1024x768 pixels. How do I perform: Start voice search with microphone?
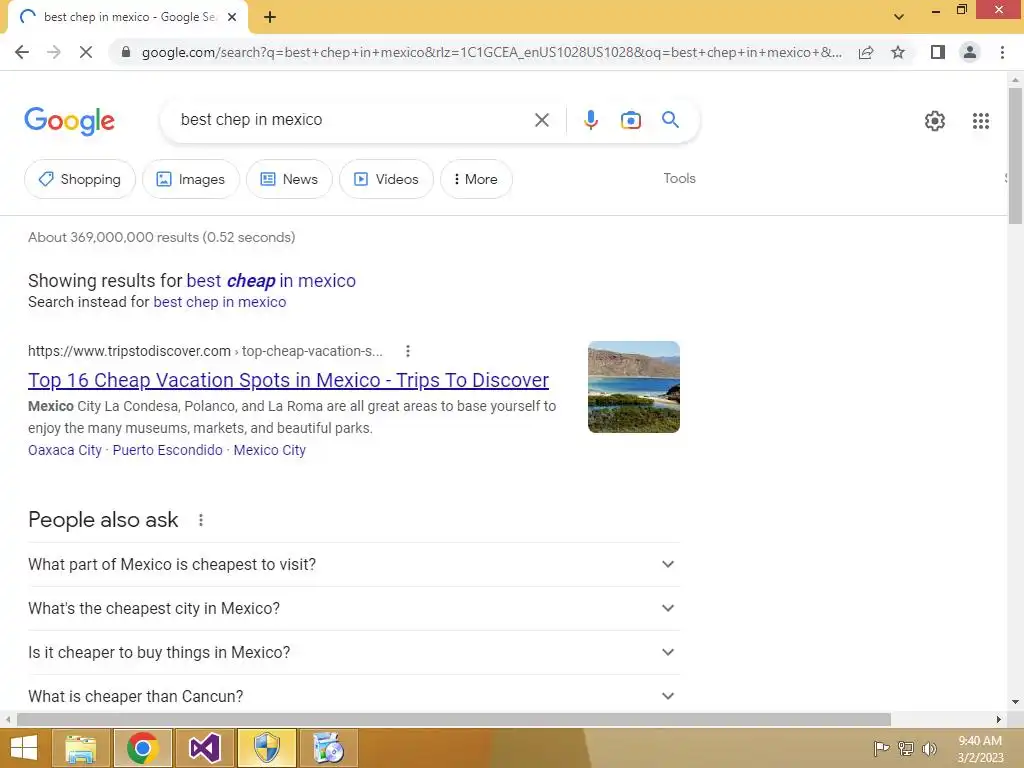(590, 120)
